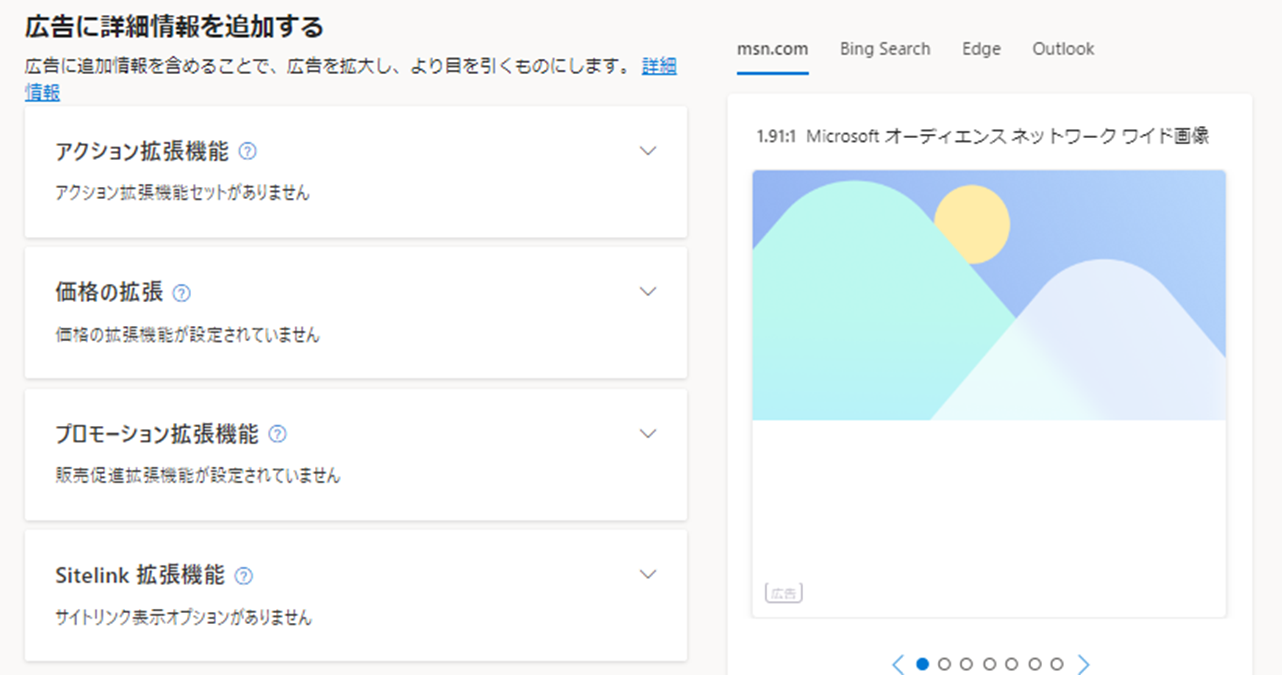Expand the アクション拡張機能 section
Screen dimensions: 1282x675
point(648,151)
